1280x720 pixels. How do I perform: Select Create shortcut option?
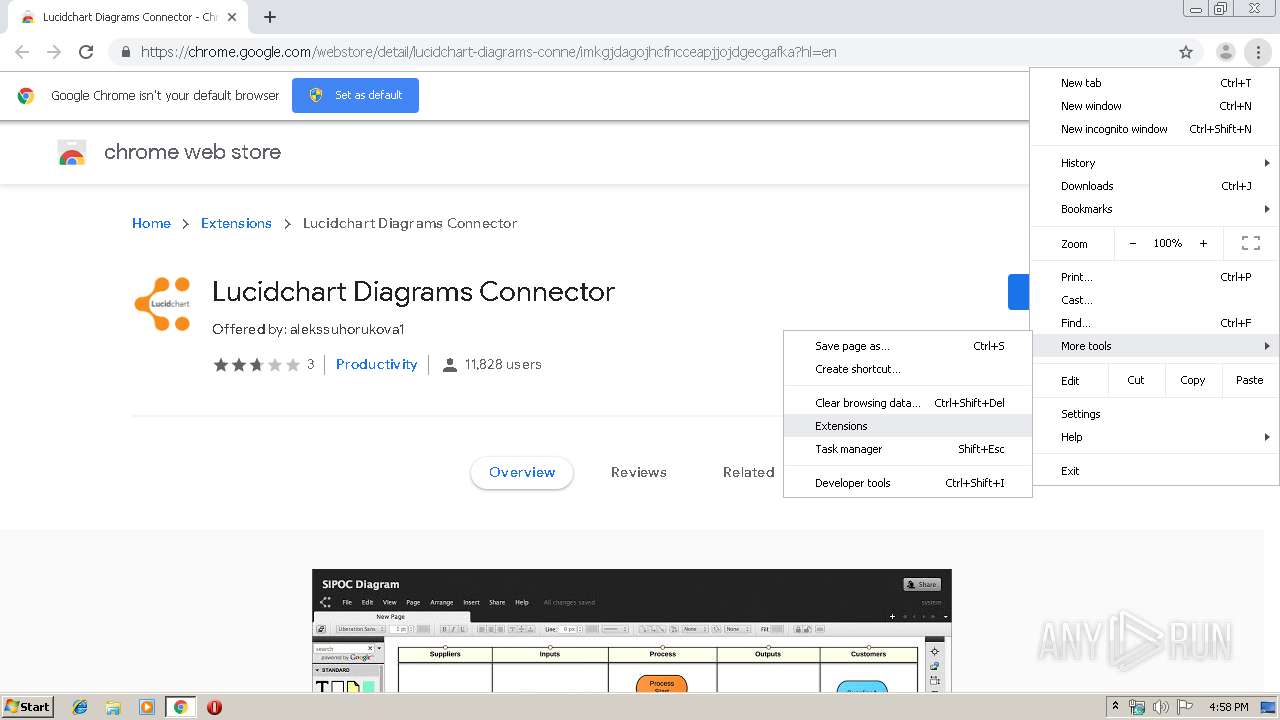(908, 369)
